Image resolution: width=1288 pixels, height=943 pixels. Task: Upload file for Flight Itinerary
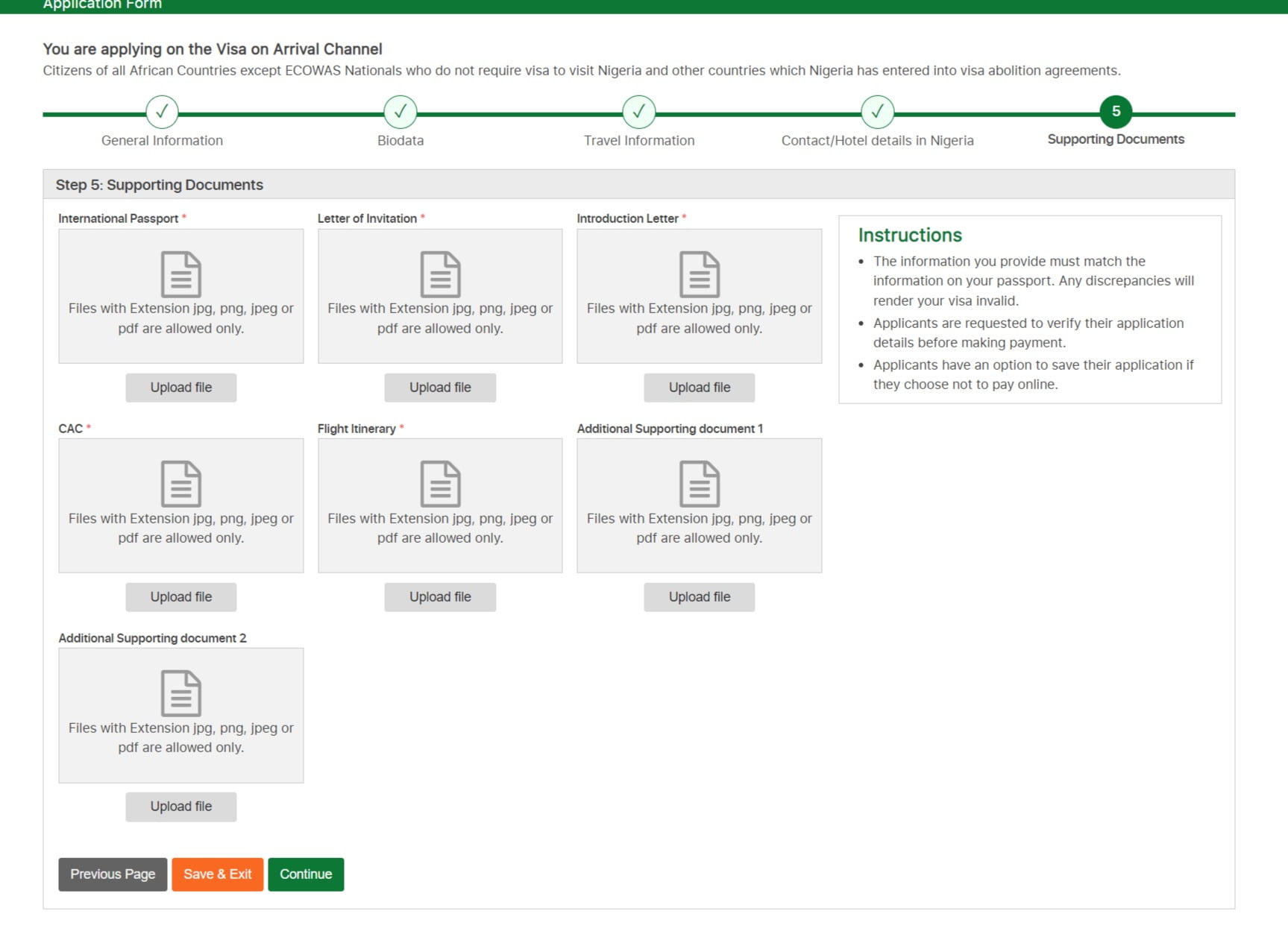440,597
